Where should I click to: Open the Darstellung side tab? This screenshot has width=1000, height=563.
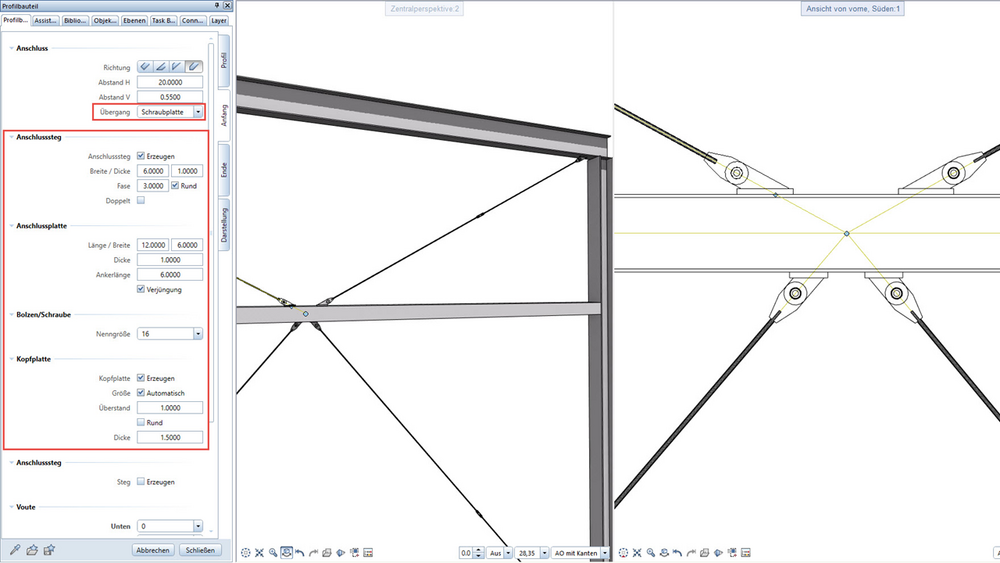pyautogui.click(x=224, y=224)
